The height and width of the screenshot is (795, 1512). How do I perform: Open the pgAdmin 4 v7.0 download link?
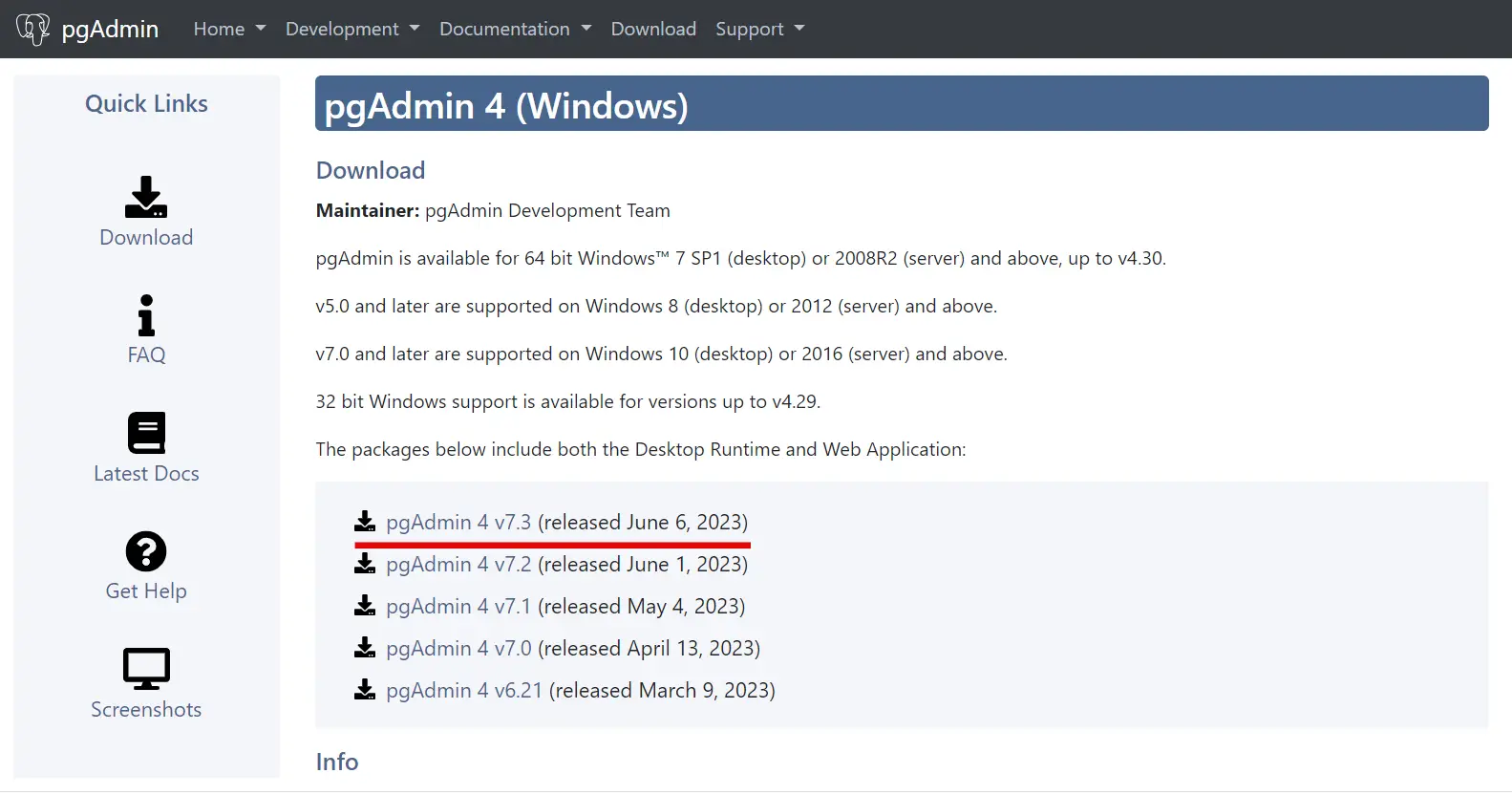458,648
